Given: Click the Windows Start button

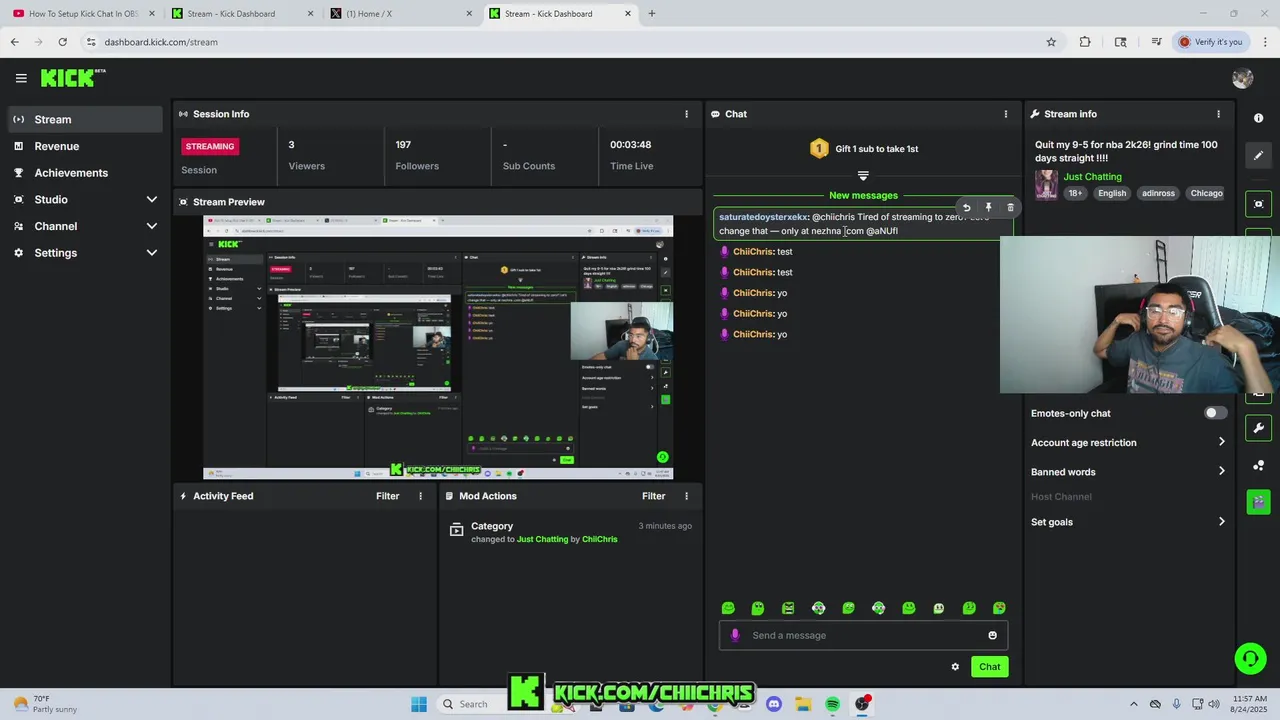Looking at the screenshot, I should 418,704.
